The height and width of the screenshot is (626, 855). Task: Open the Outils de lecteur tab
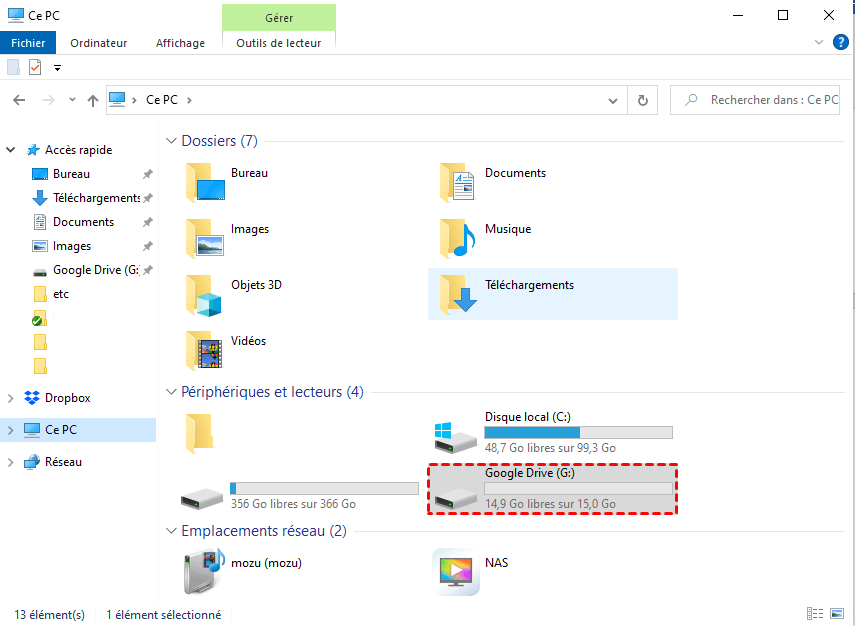(279, 43)
